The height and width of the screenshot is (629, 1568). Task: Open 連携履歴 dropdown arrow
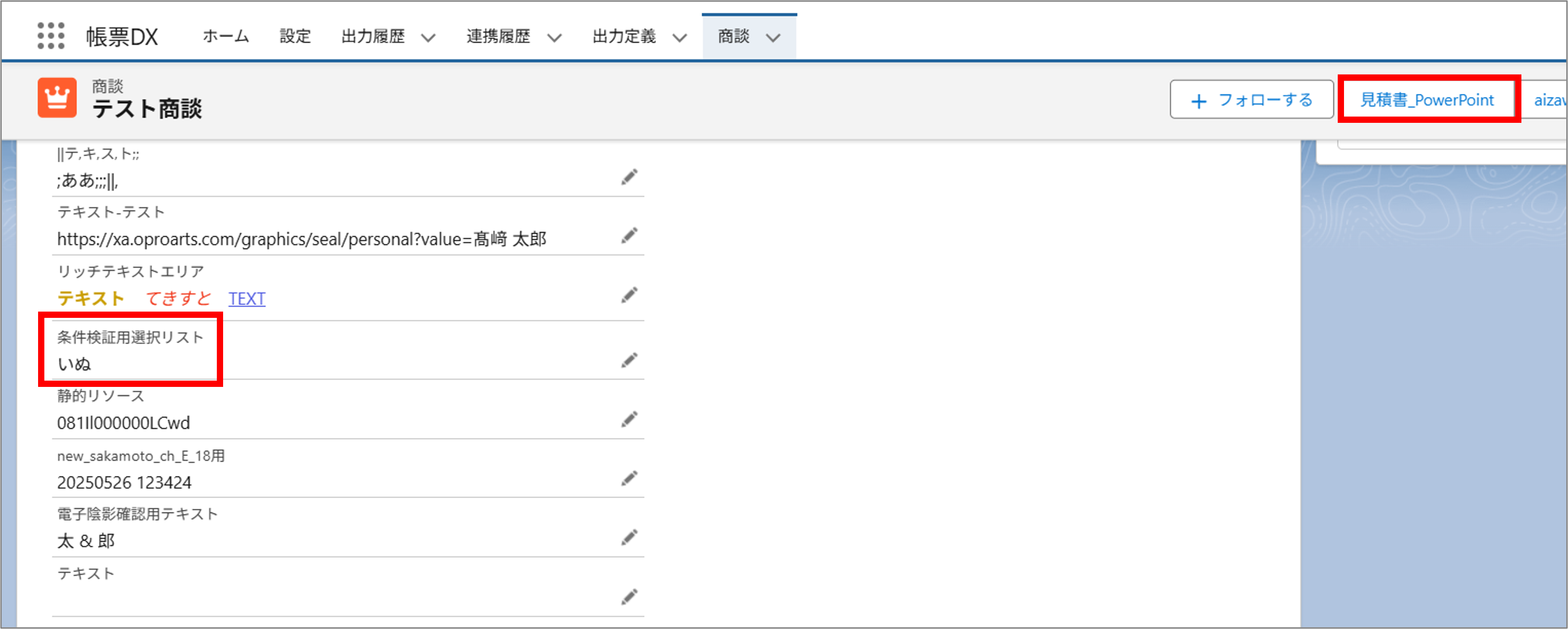[x=554, y=38]
